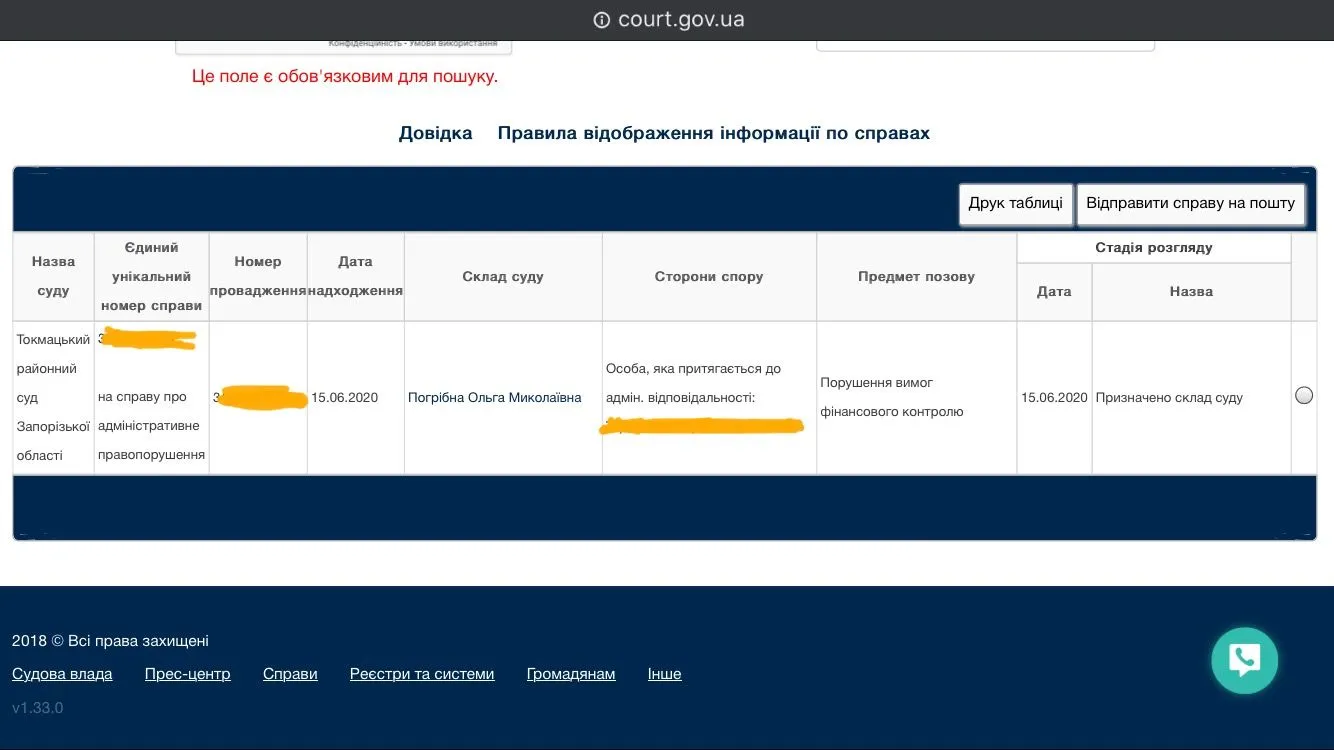Click the Предмет позову column header
The image size is (1334, 750).
click(916, 276)
